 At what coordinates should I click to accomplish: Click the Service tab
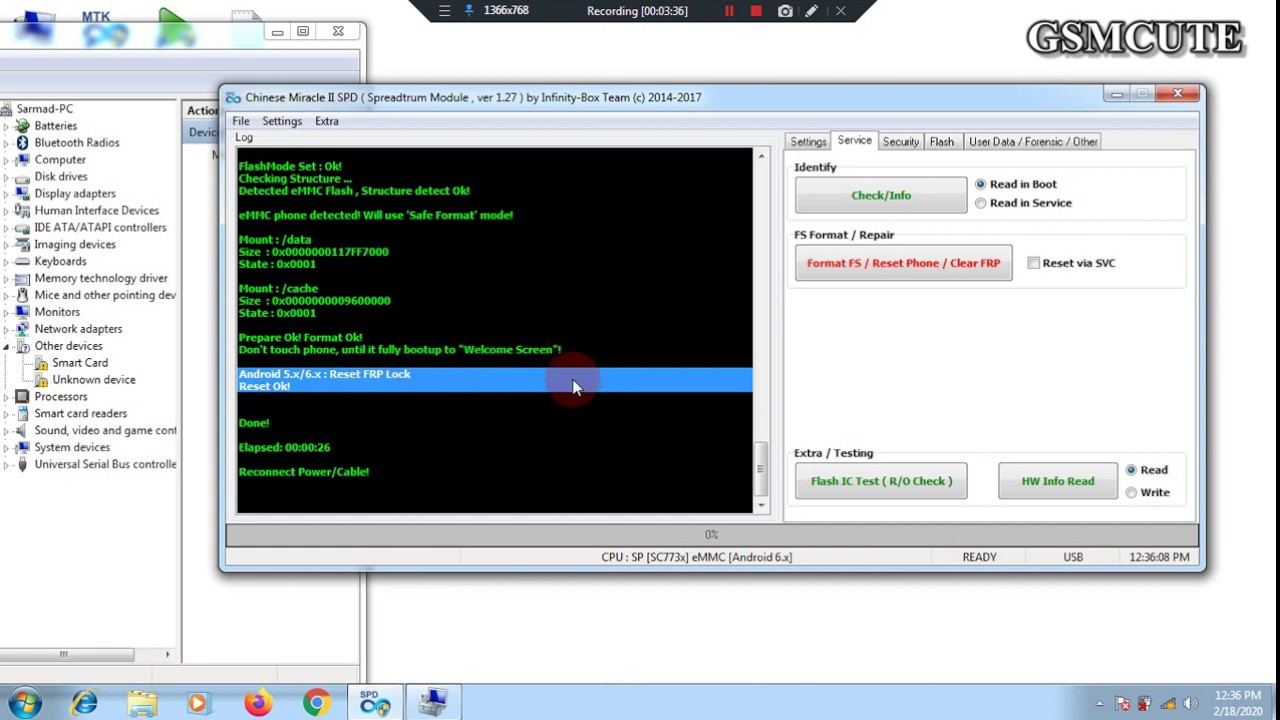854,140
